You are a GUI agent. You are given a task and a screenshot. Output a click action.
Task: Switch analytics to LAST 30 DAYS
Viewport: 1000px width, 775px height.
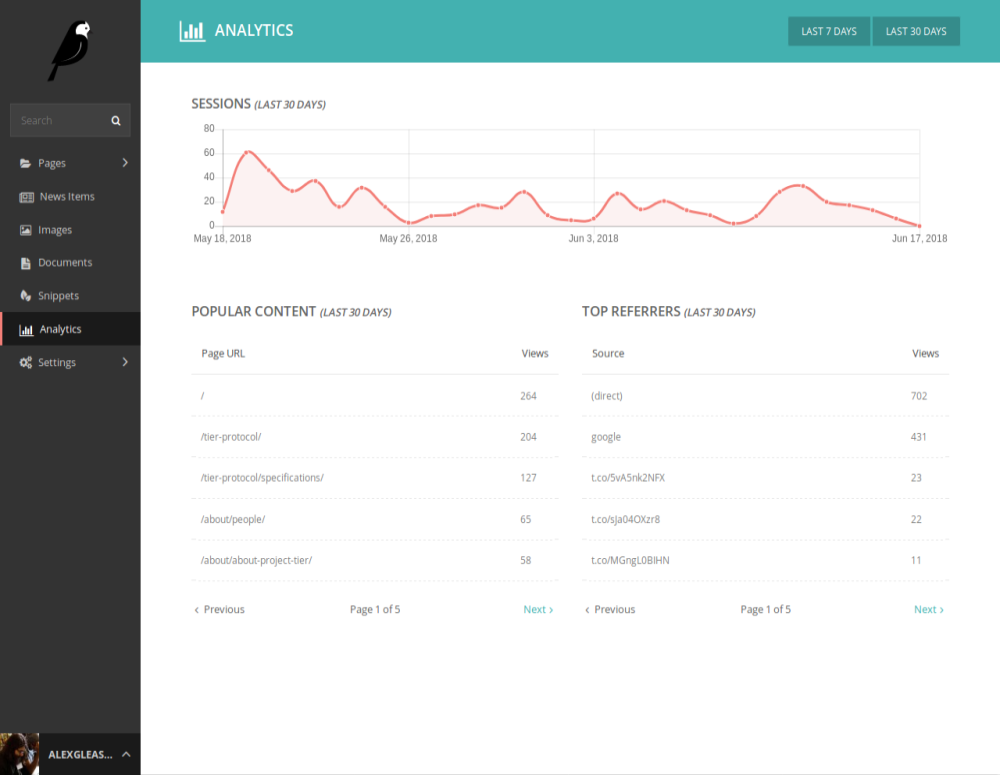916,31
